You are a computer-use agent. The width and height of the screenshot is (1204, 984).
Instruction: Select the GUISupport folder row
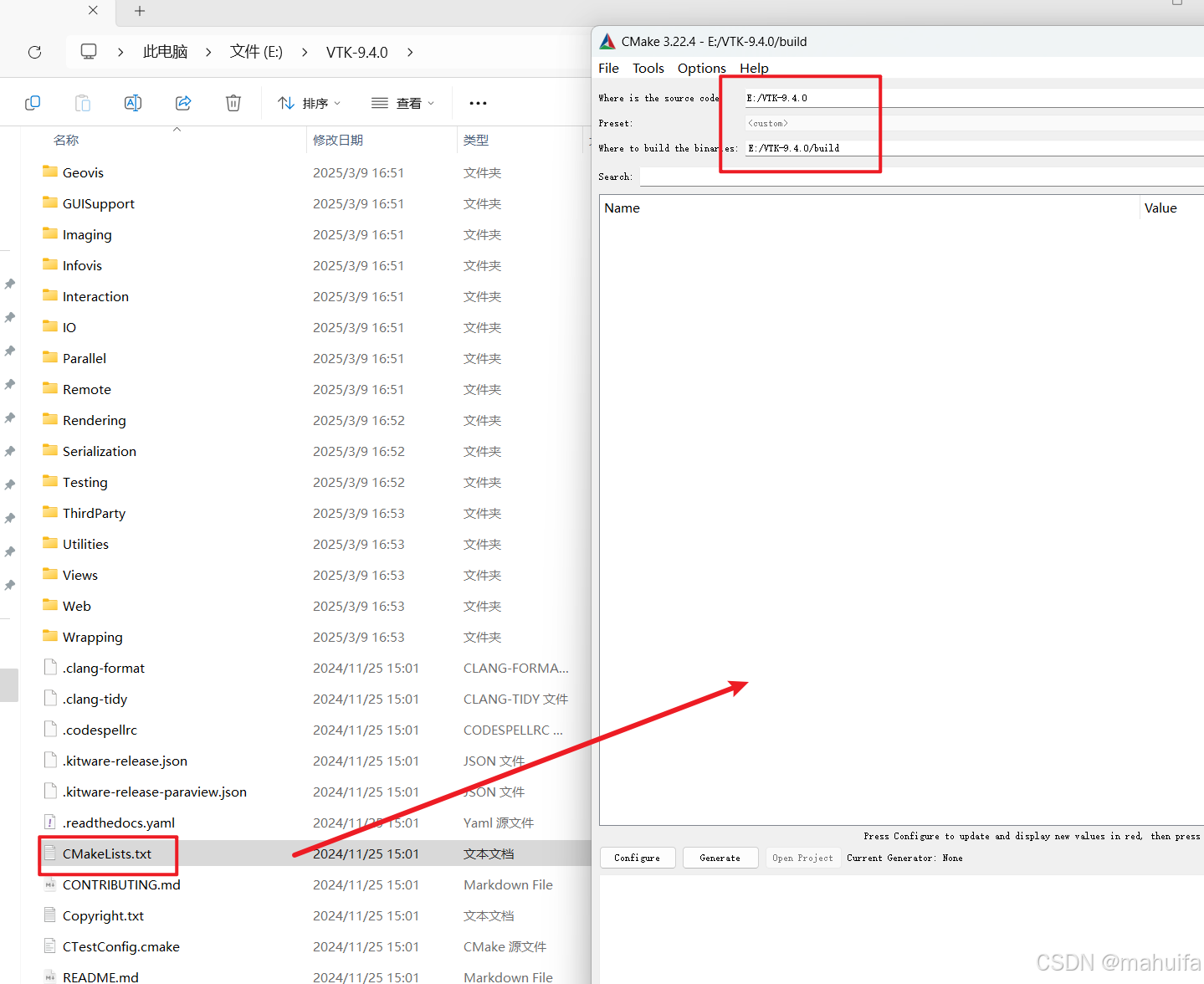point(305,203)
